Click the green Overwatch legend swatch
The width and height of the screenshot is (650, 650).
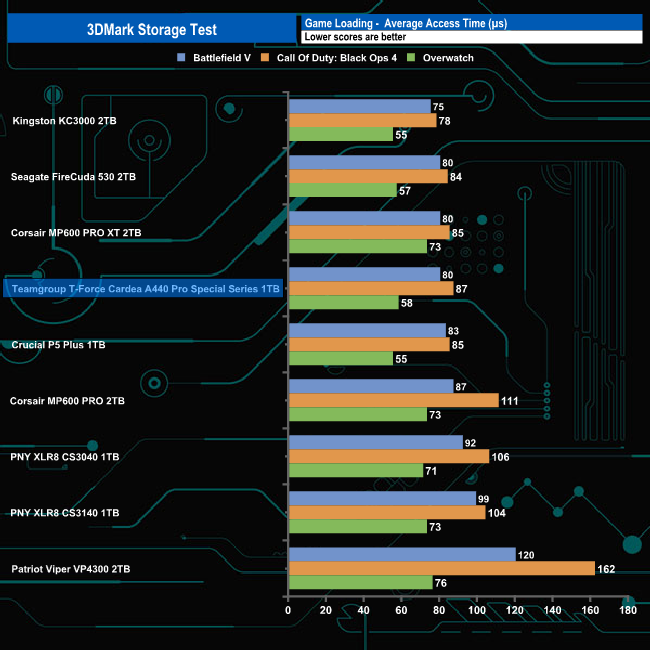point(411,58)
